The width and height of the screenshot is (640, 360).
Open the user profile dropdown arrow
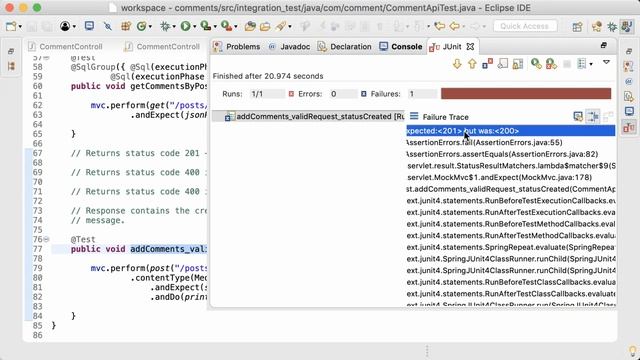click(74, 27)
